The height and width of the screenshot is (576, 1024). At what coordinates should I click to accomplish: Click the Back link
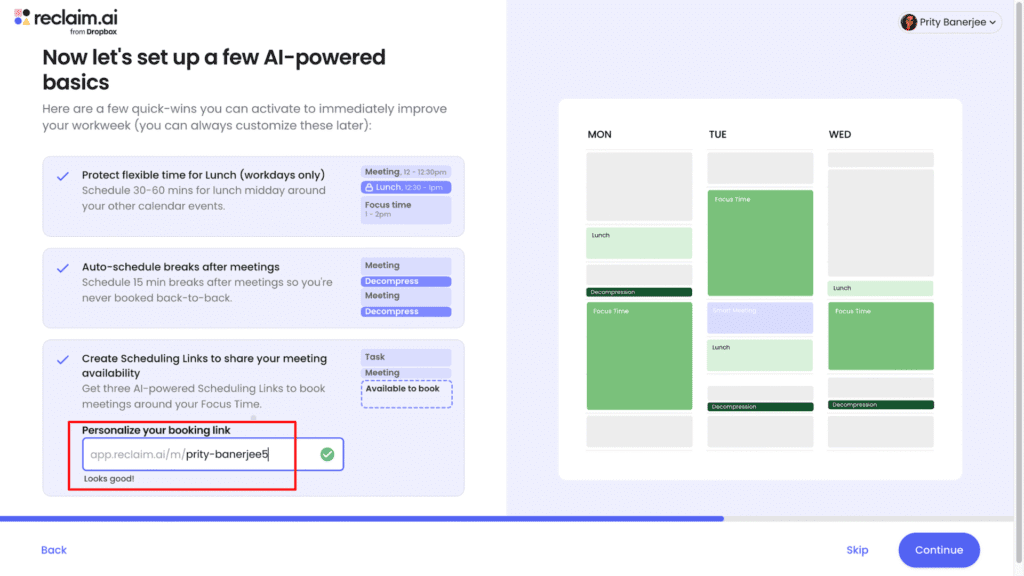pyautogui.click(x=53, y=549)
